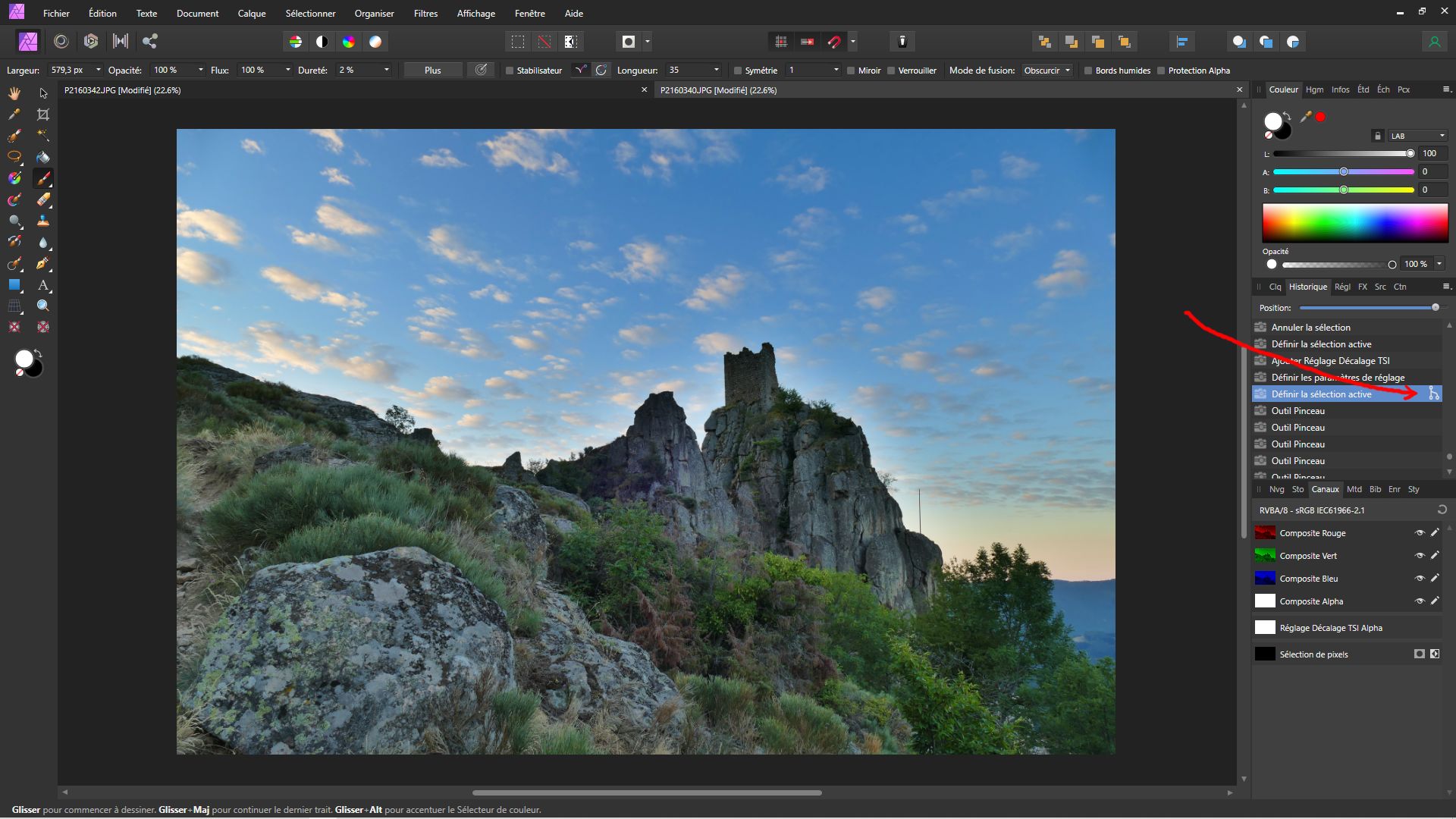Click the Share toolbar icon
This screenshot has height=819, width=1456.
(150, 42)
